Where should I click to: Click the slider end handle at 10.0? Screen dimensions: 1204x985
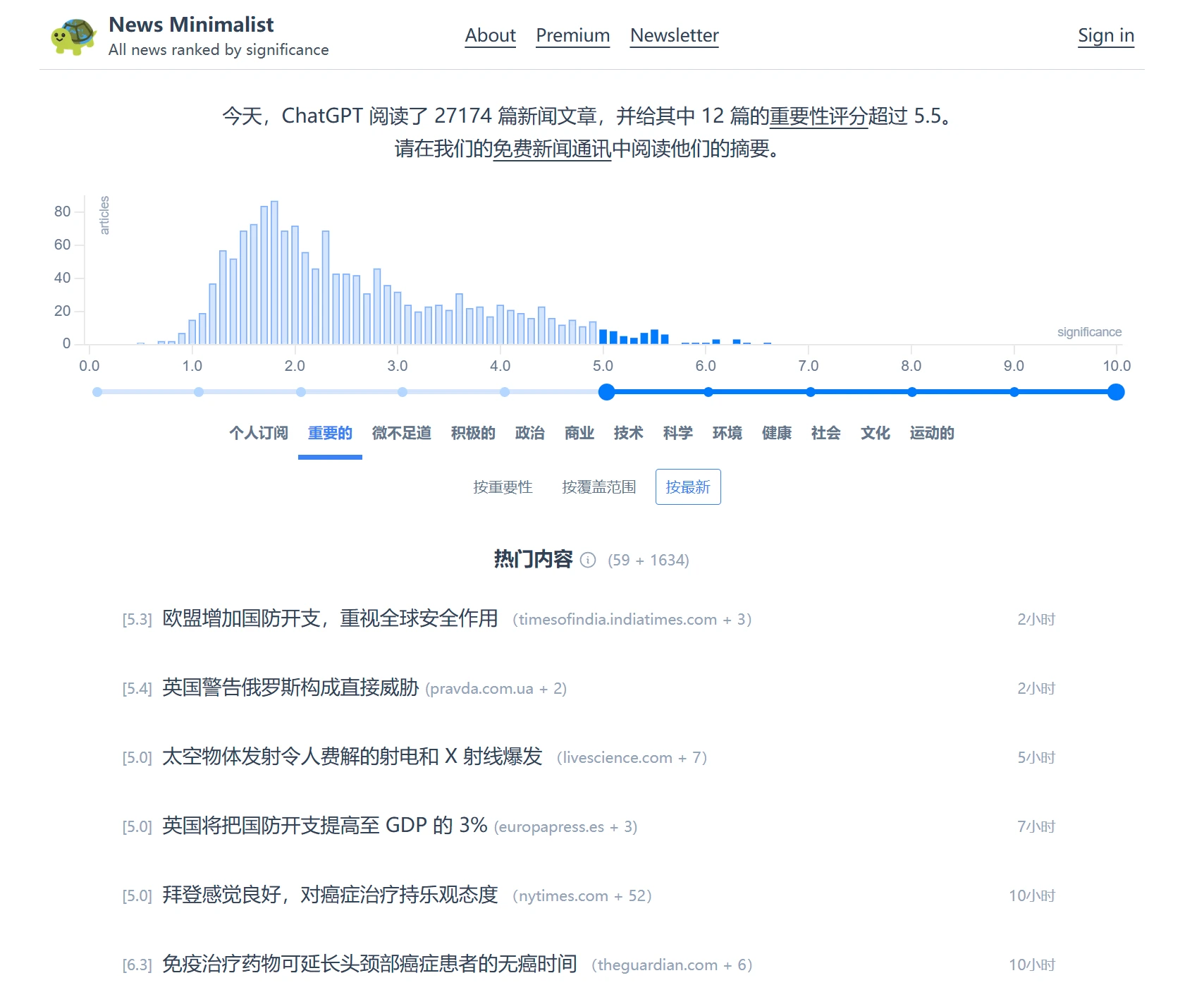click(1116, 392)
